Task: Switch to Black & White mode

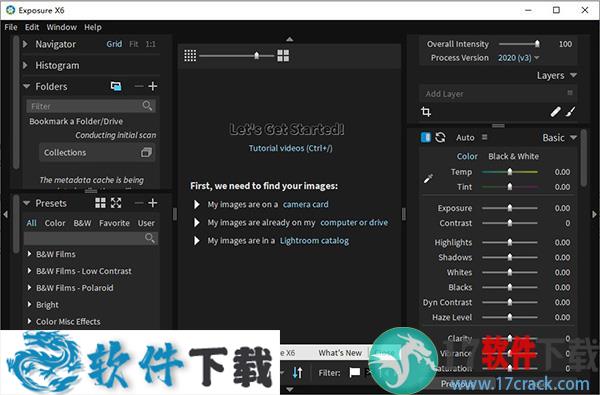Action: coord(514,156)
